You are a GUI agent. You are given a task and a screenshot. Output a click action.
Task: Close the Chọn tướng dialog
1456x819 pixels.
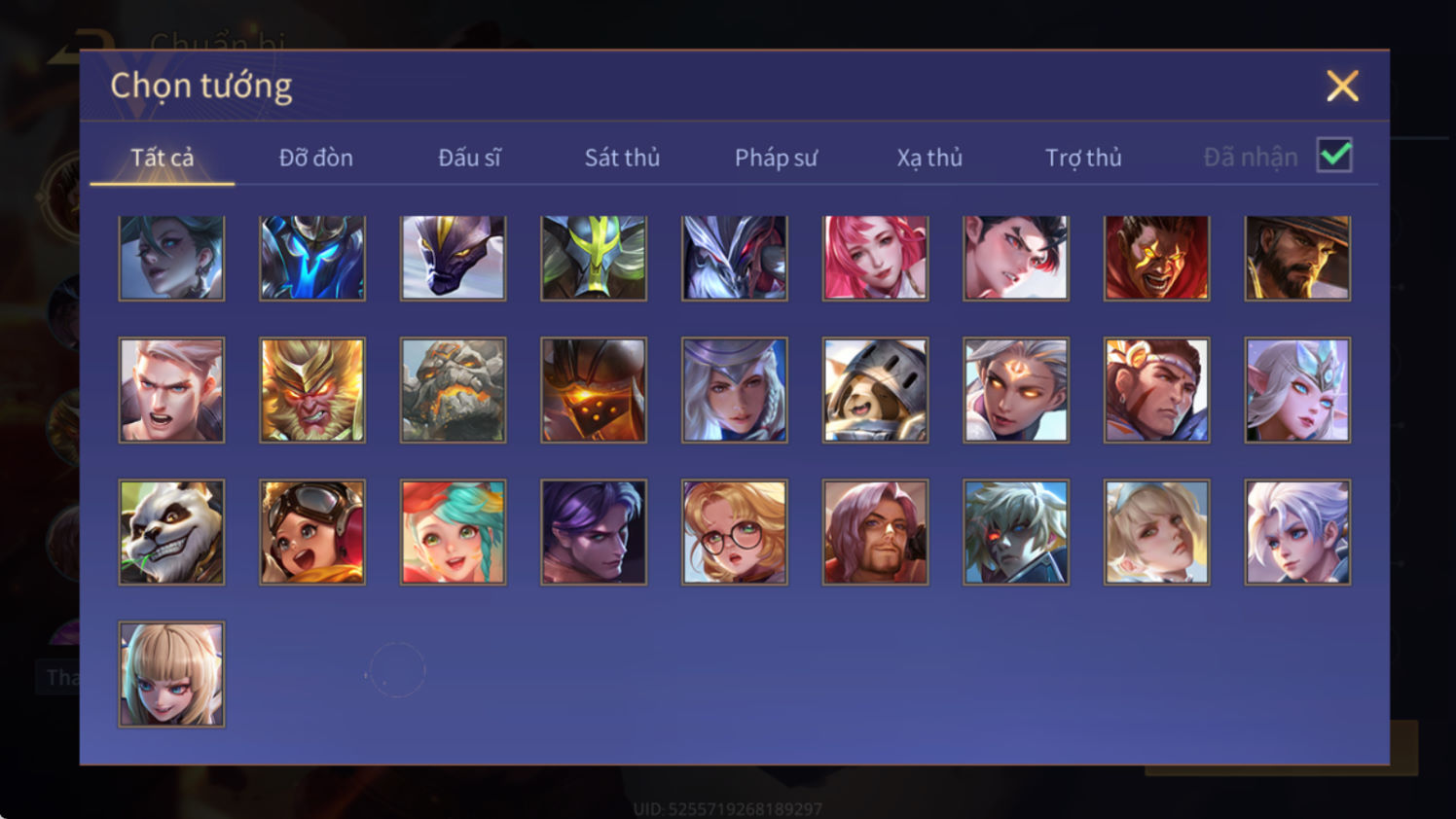coord(1342,87)
